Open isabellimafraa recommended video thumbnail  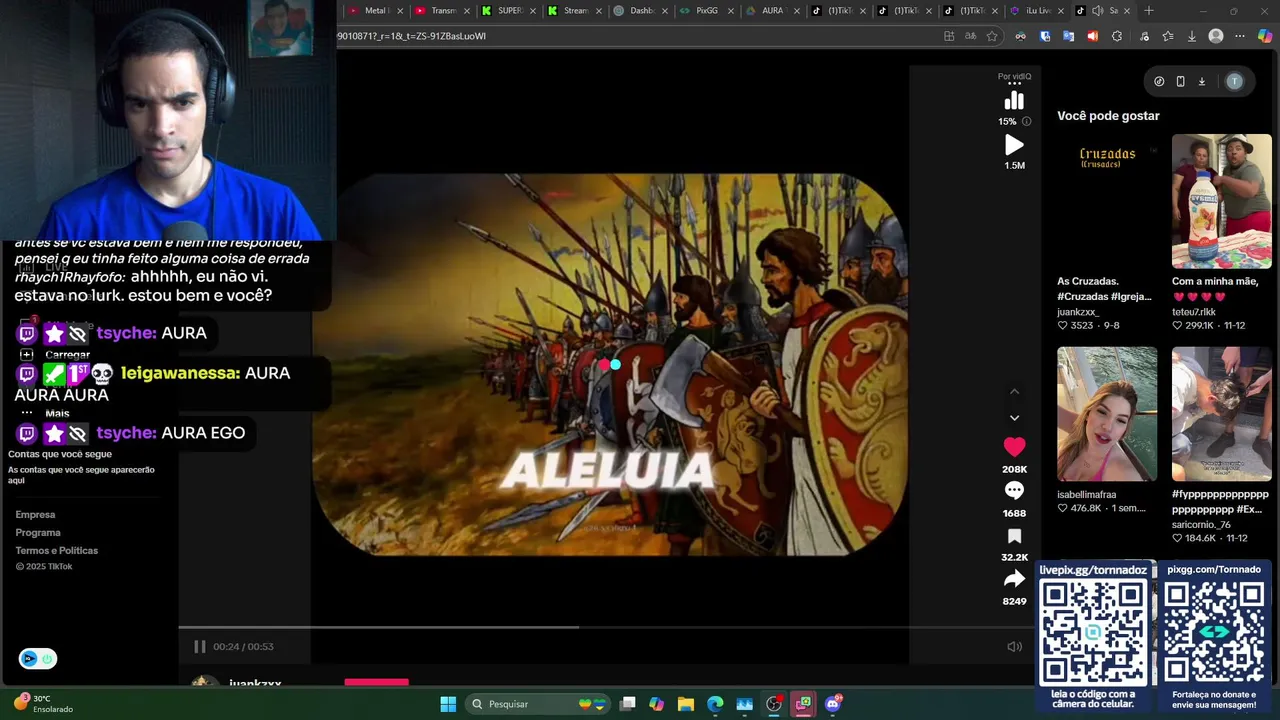tap(1107, 414)
